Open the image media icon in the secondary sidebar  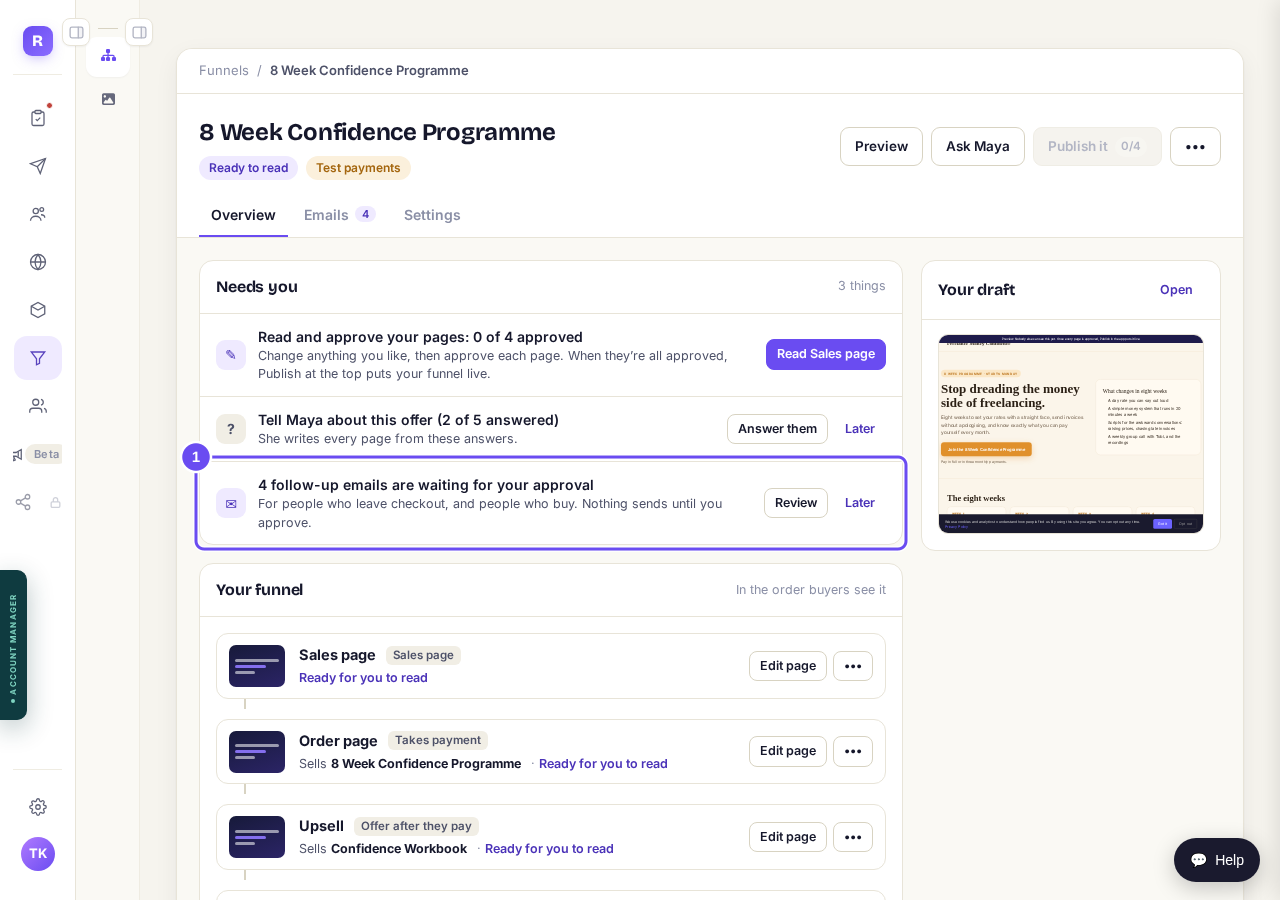108,99
